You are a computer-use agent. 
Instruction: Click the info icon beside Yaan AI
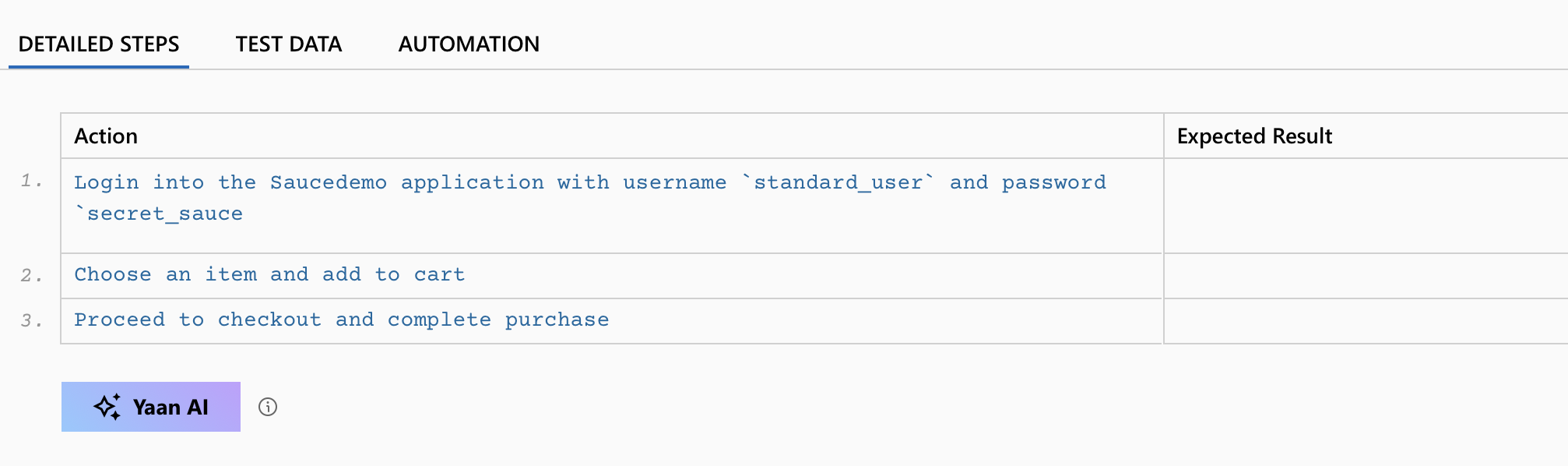click(x=268, y=407)
